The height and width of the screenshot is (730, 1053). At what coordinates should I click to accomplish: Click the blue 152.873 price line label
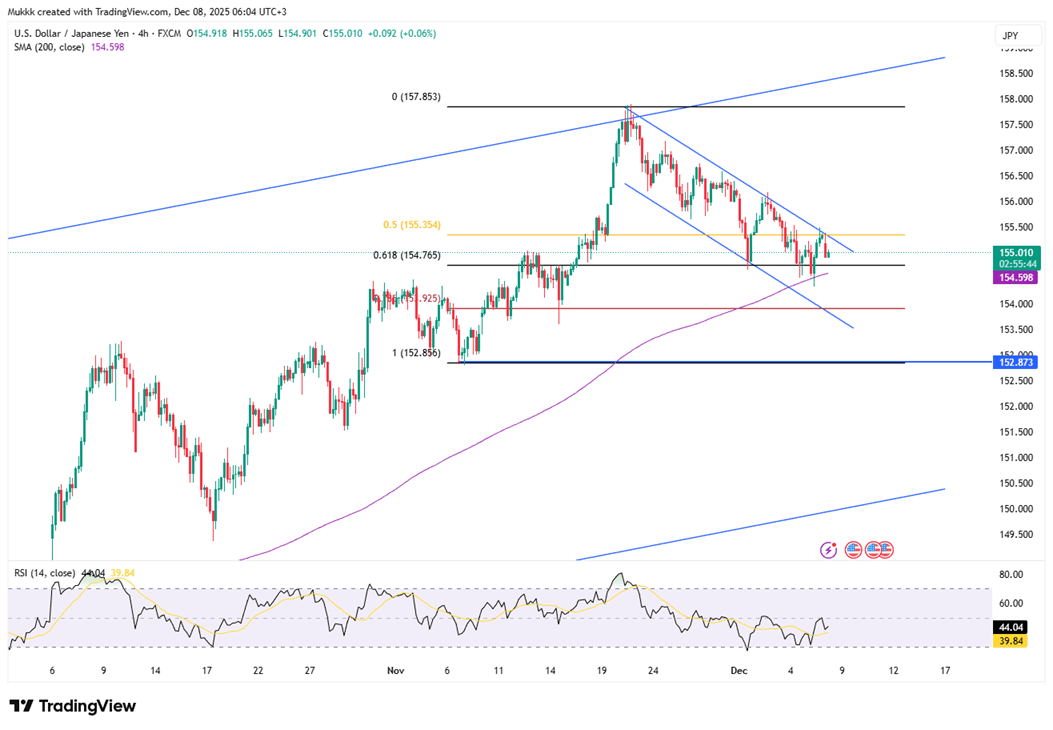[1017, 362]
